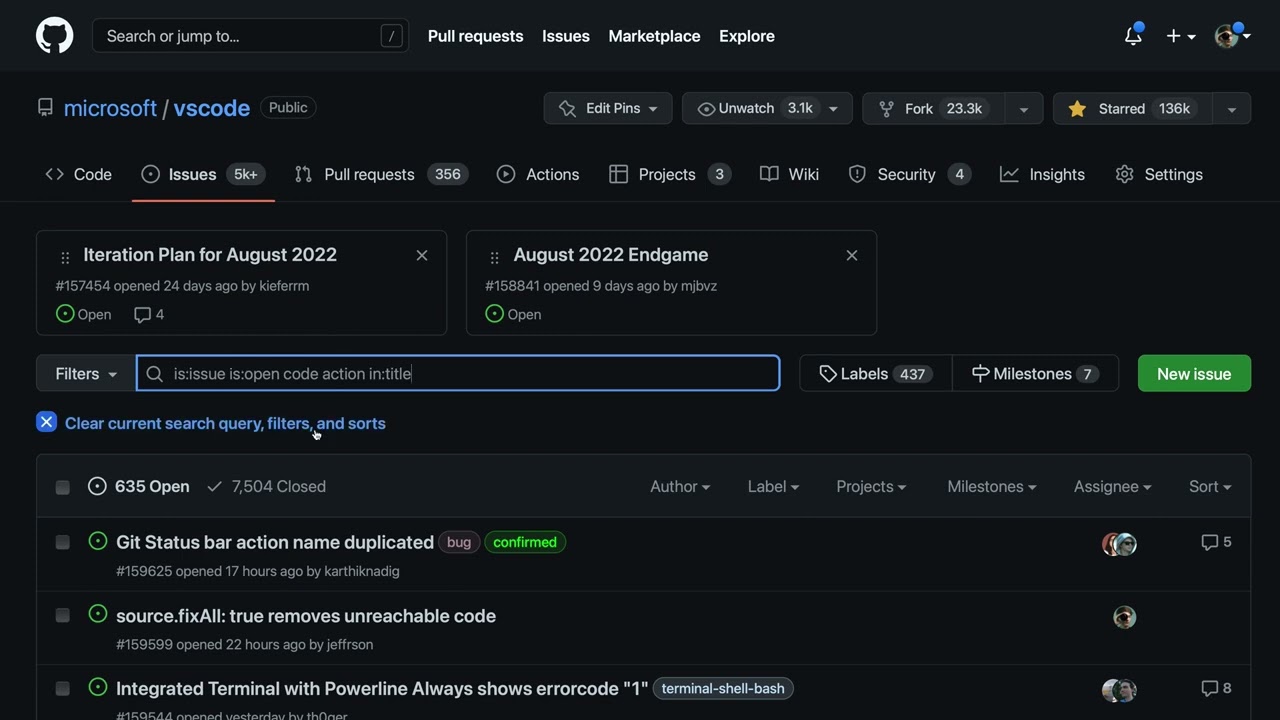This screenshot has height=720, width=1280.
Task: Select source.fixAll issue checkbox
Action: [63, 615]
